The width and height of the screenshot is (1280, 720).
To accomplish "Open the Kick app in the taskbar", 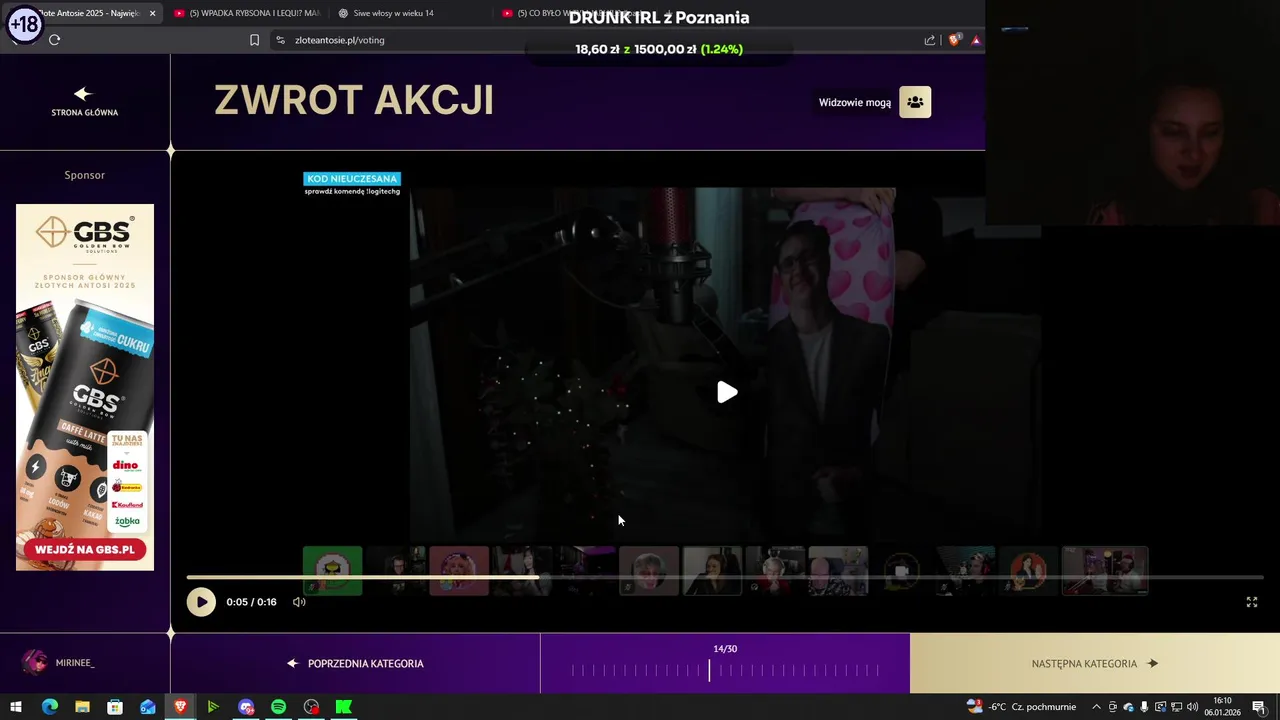I will (344, 707).
